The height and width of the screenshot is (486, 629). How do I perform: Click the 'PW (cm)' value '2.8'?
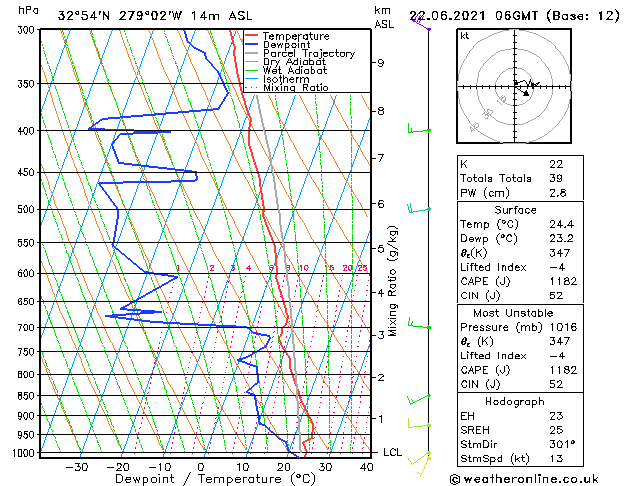point(558,193)
